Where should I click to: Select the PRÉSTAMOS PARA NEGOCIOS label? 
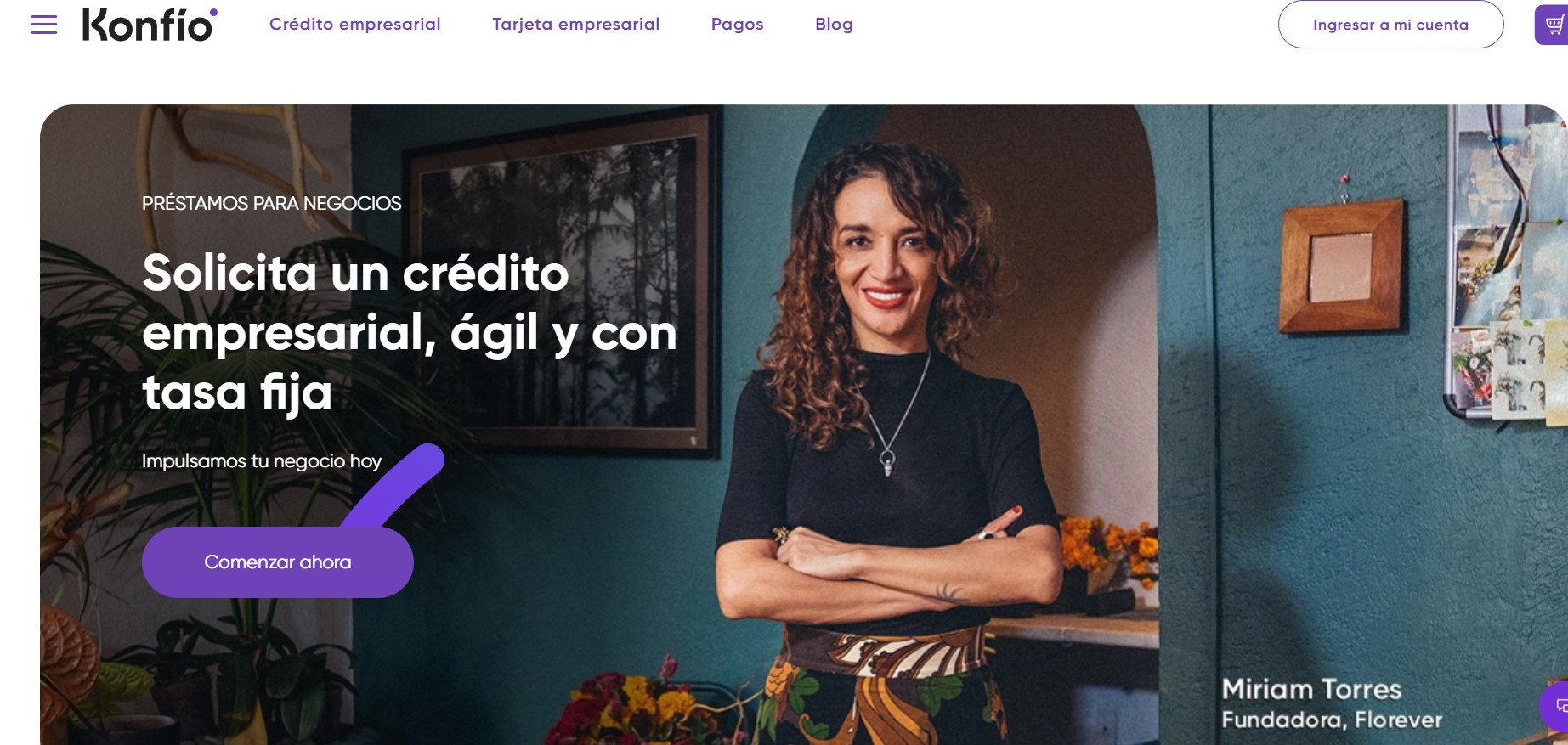(271, 204)
